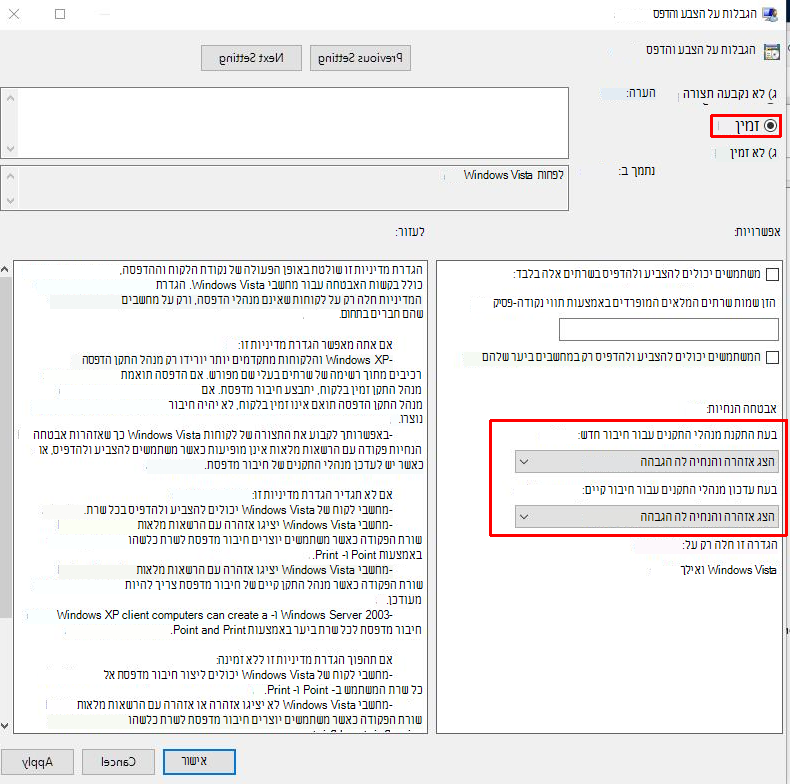This screenshot has width=790, height=784.
Task: Open dropdown under בעת התקנת מנהלי התקנים עבור חיבור חדש
Action: click(647, 462)
